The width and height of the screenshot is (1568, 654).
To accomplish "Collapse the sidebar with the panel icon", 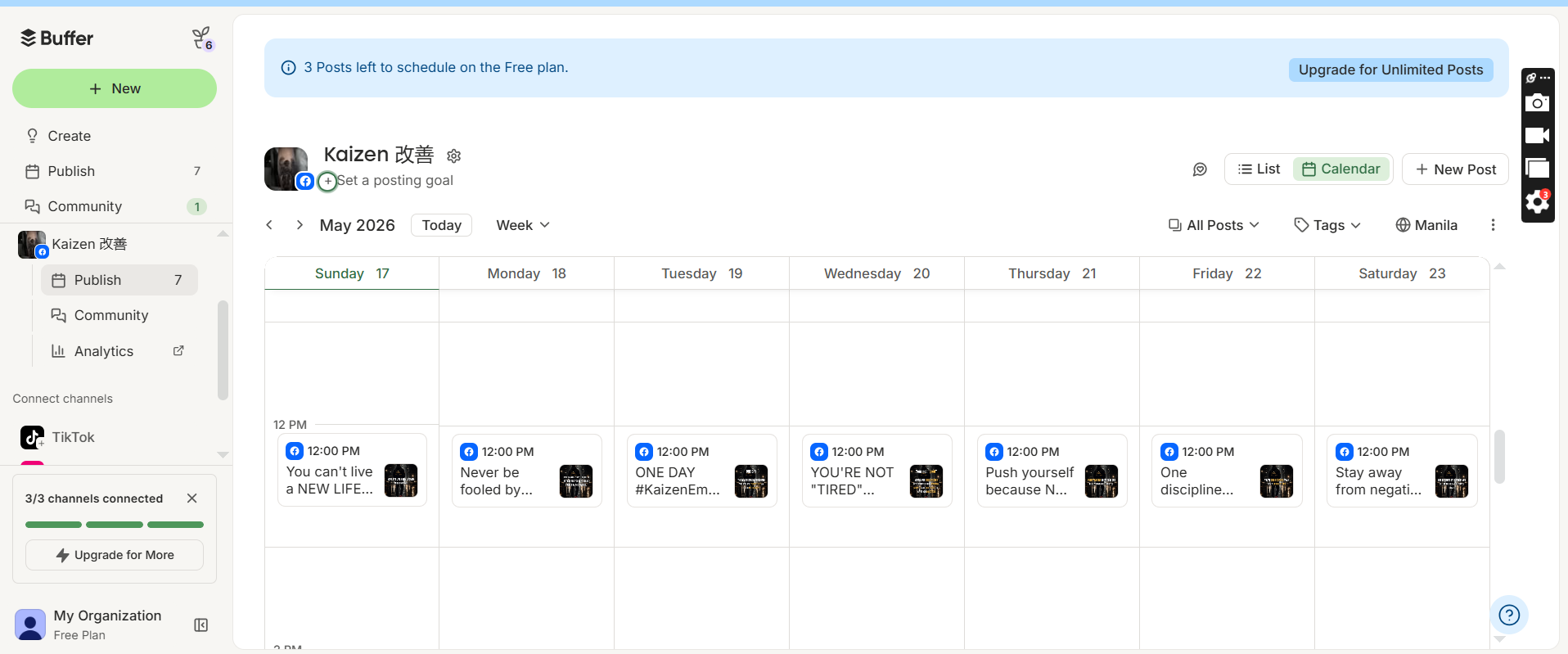I will click(x=201, y=625).
